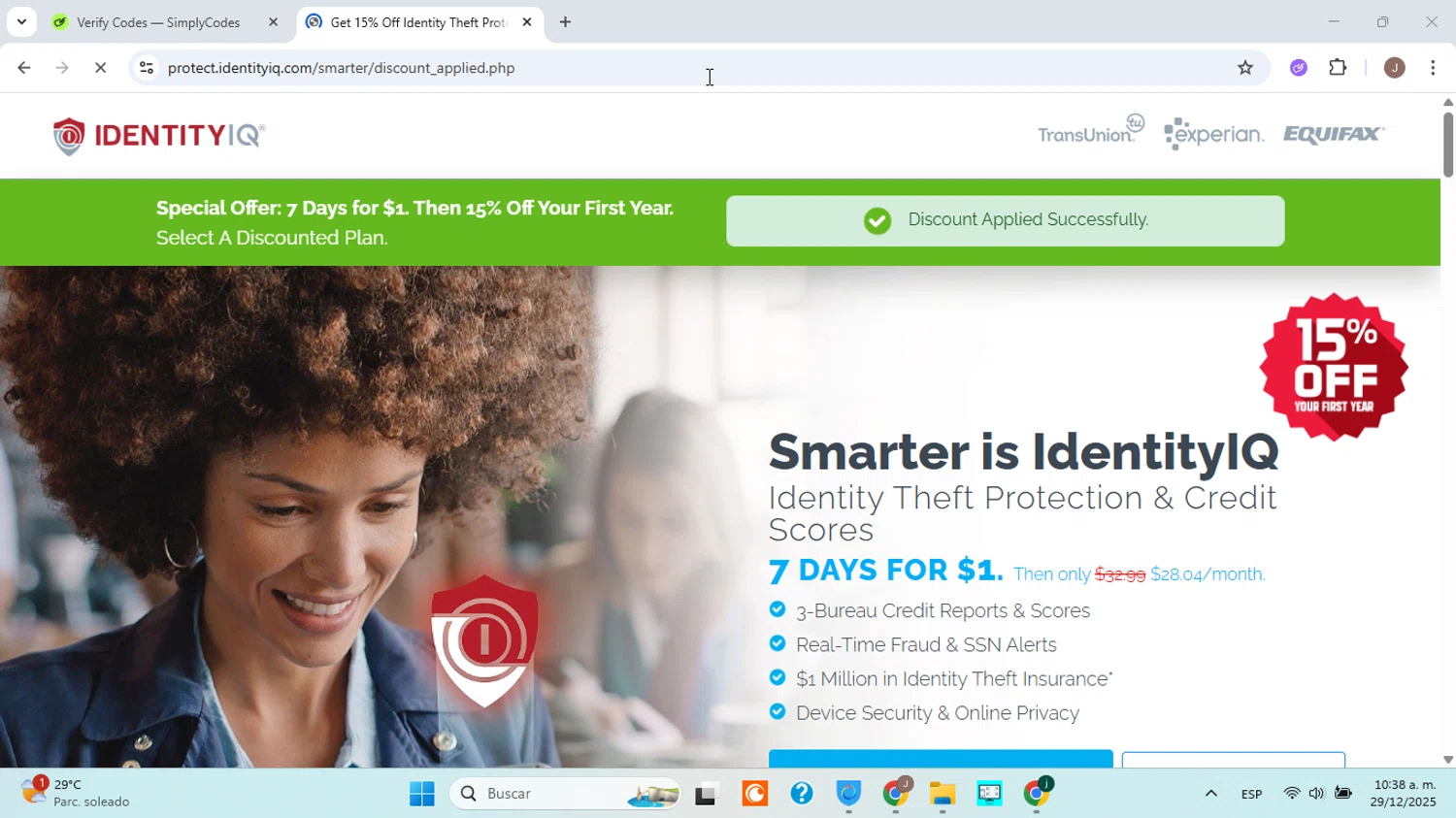View site information icon in address bar

pos(147,68)
